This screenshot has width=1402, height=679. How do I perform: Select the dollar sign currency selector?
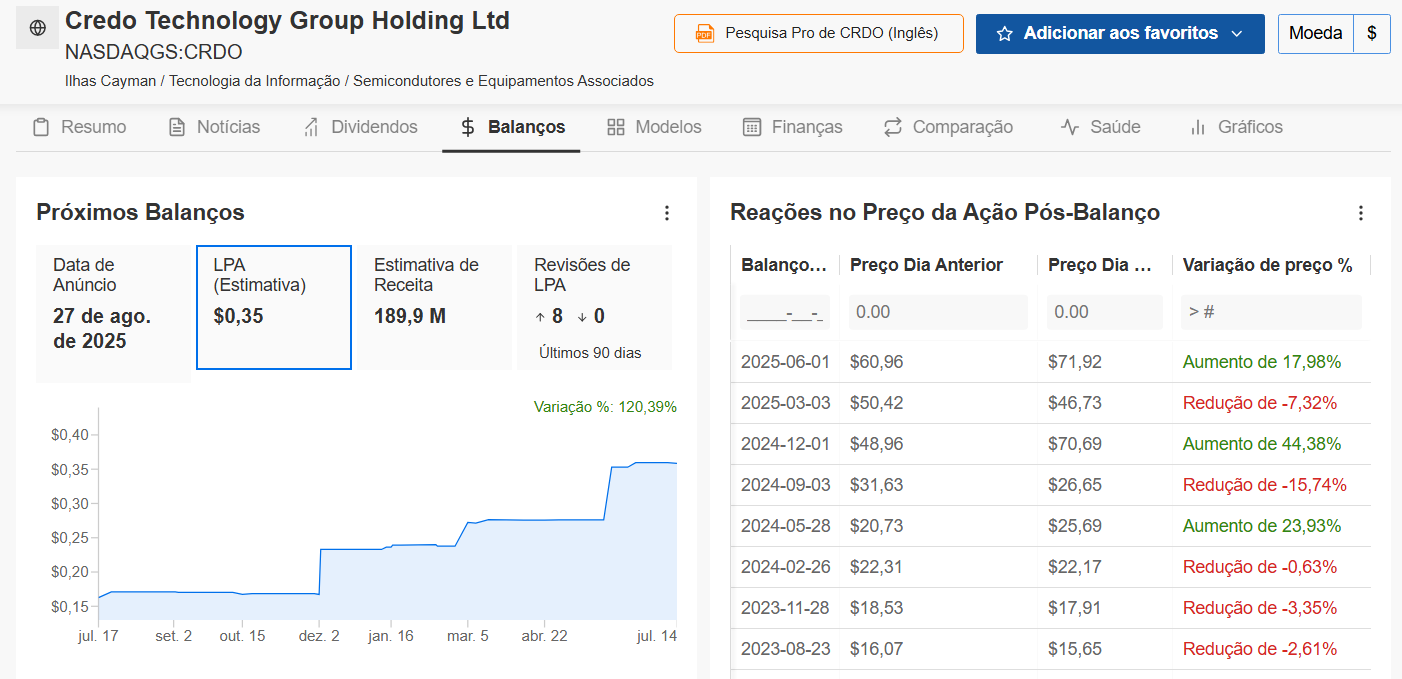(1371, 34)
